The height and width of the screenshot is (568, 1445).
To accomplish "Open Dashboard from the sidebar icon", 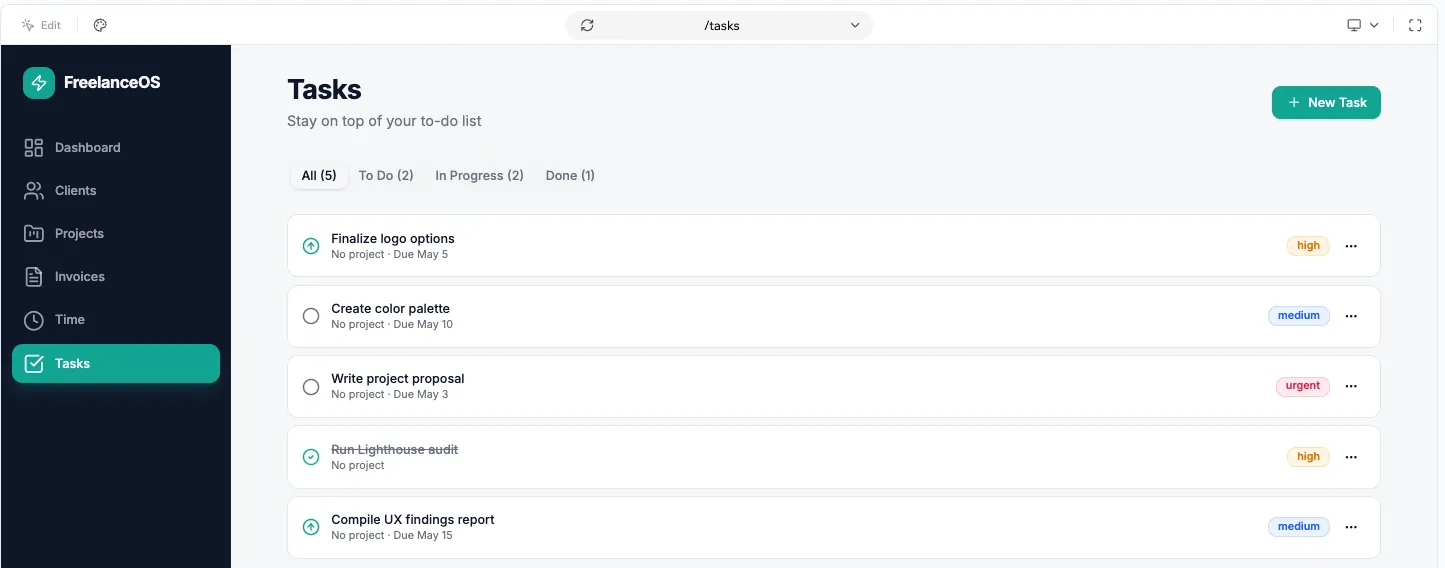I will (x=34, y=148).
